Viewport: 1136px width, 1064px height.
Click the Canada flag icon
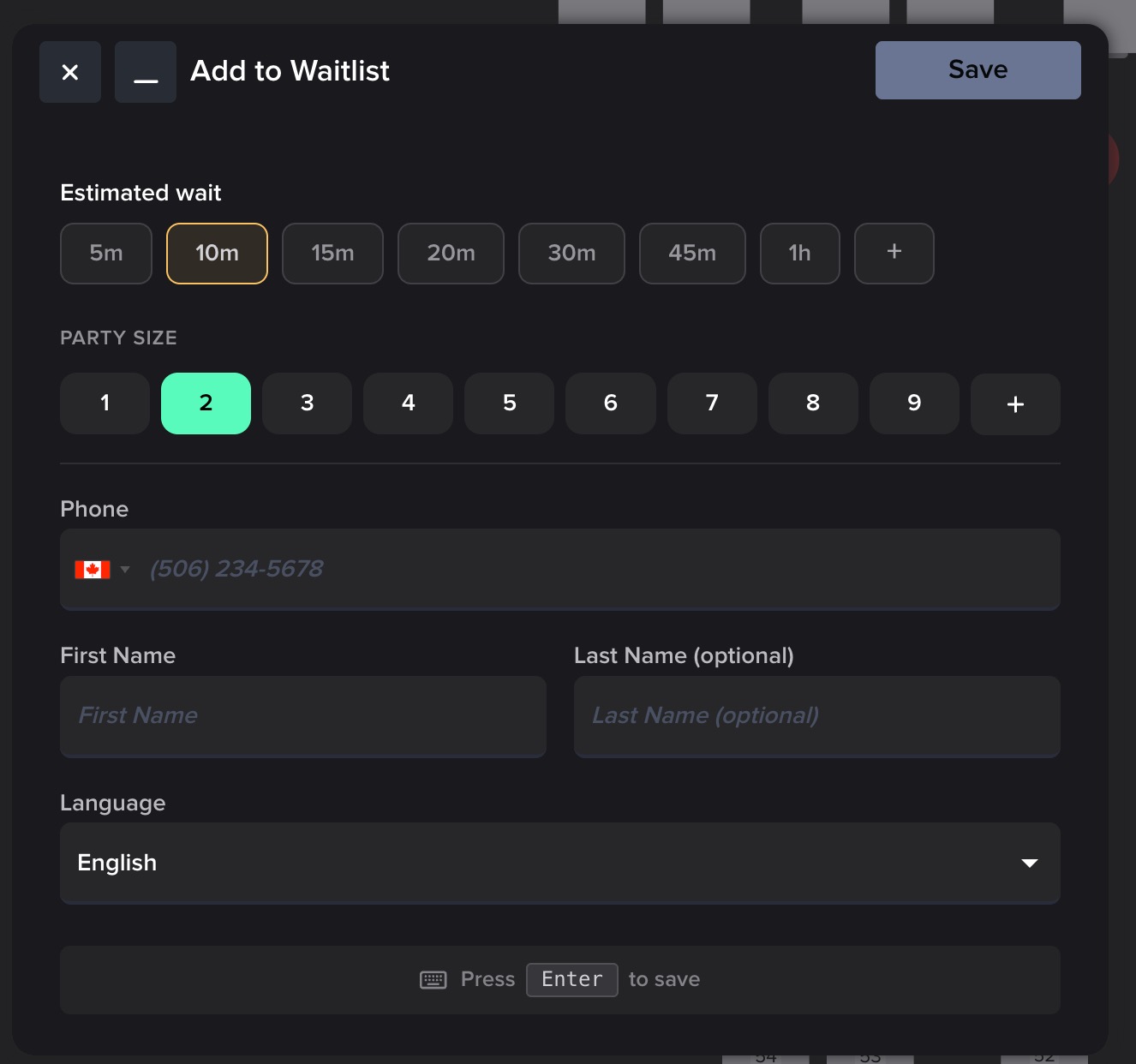point(93,570)
